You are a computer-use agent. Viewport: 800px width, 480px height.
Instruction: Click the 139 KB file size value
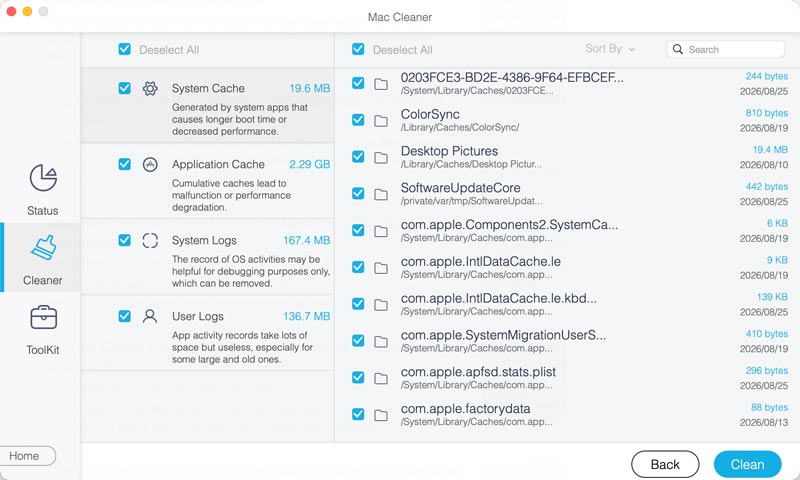[772, 297]
